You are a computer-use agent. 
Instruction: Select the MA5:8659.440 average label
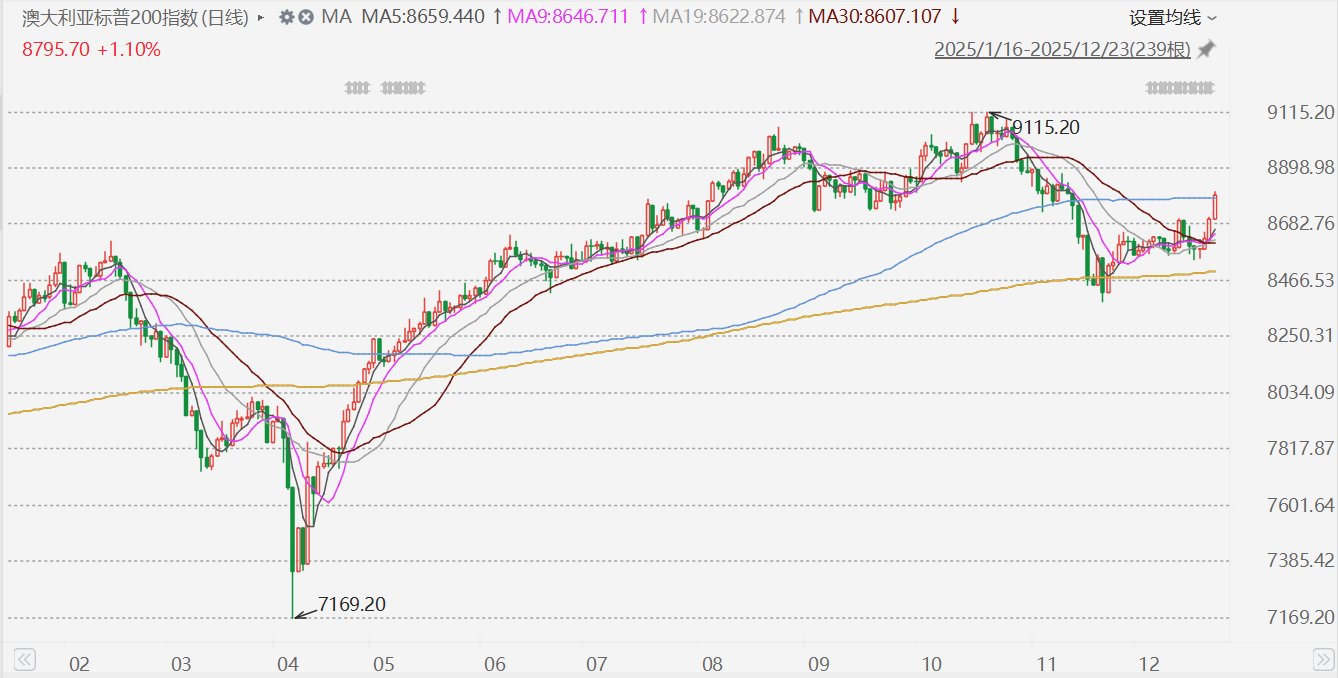tap(422, 17)
